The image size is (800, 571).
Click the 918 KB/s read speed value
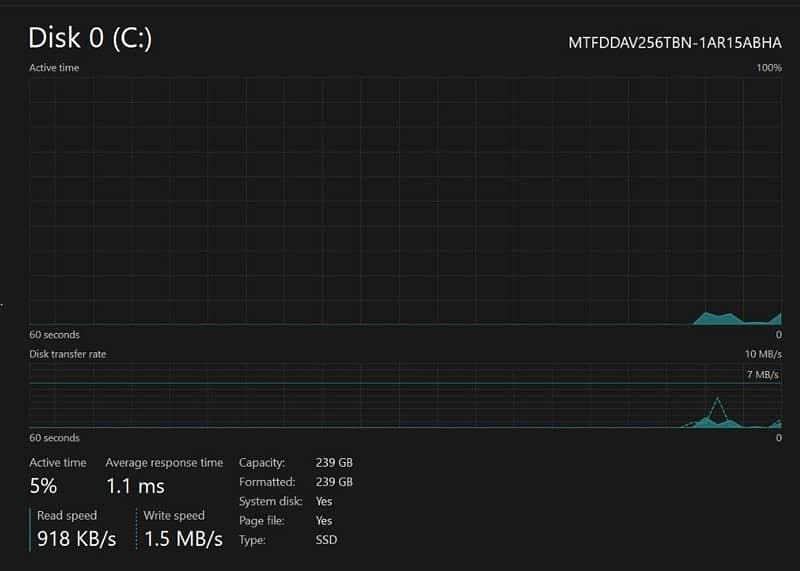(x=77, y=539)
